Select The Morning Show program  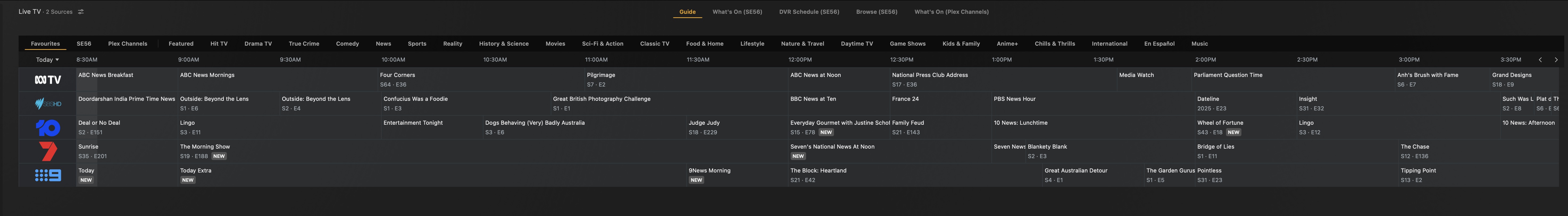(x=483, y=151)
